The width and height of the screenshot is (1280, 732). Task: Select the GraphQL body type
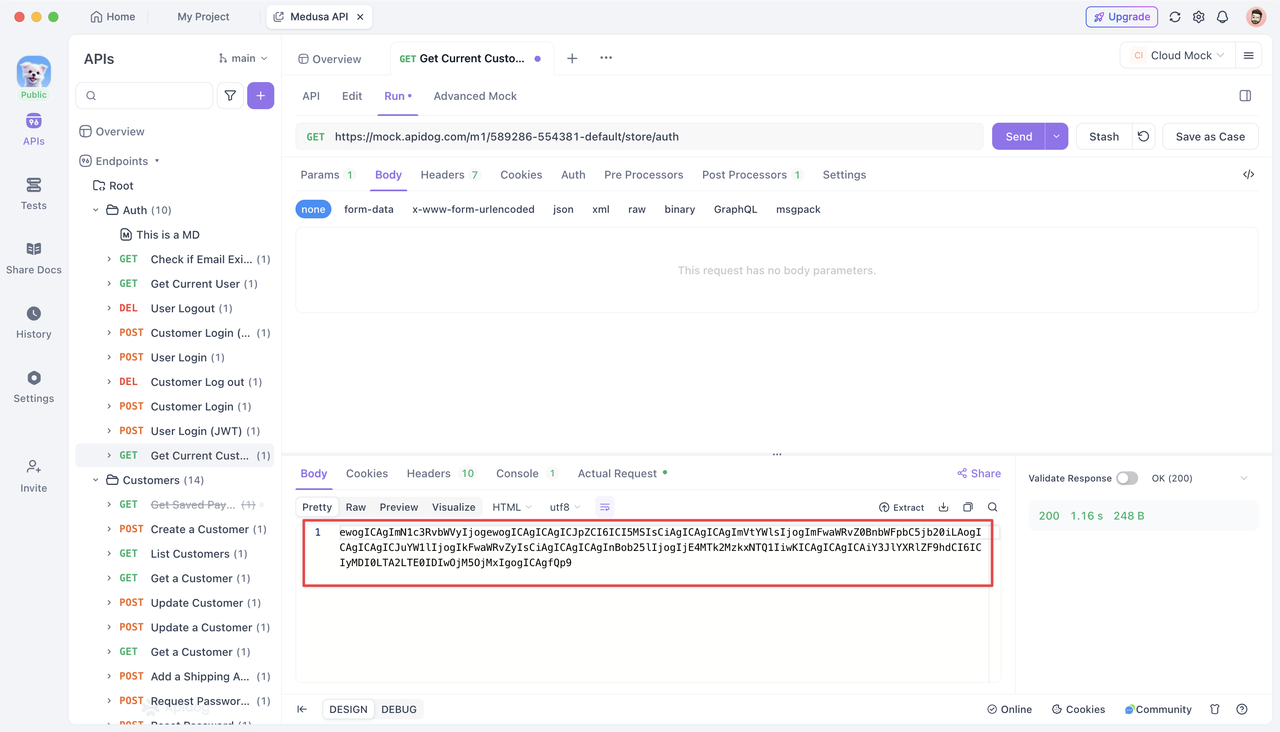click(735, 209)
